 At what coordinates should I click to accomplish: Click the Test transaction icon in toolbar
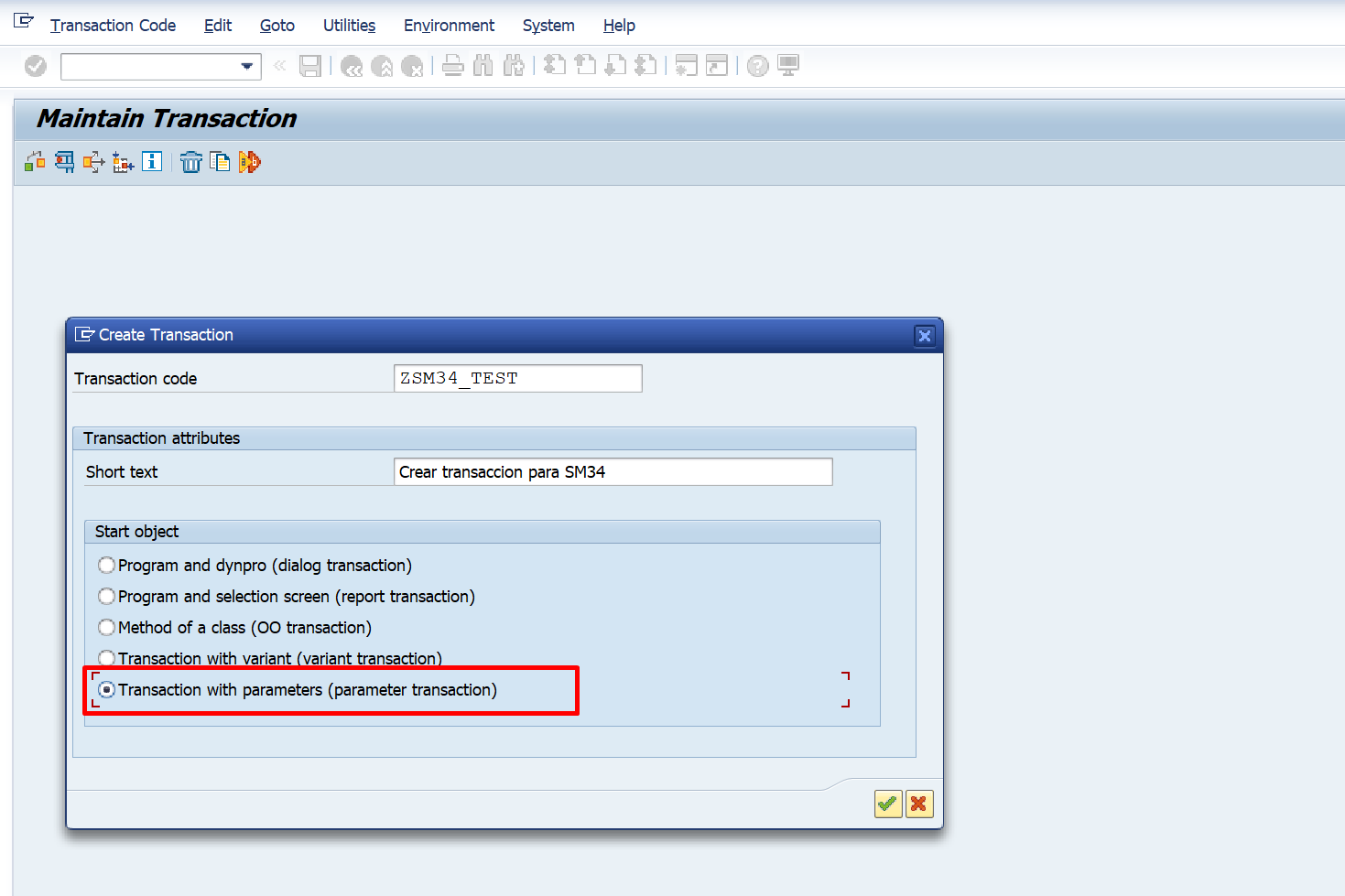coord(249,163)
